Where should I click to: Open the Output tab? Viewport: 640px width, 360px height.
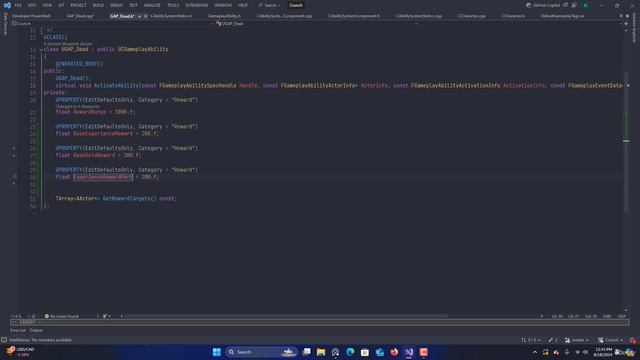point(36,330)
